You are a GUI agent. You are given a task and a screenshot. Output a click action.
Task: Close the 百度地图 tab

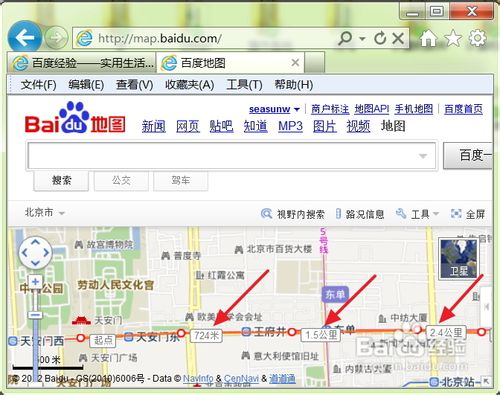click(295, 62)
